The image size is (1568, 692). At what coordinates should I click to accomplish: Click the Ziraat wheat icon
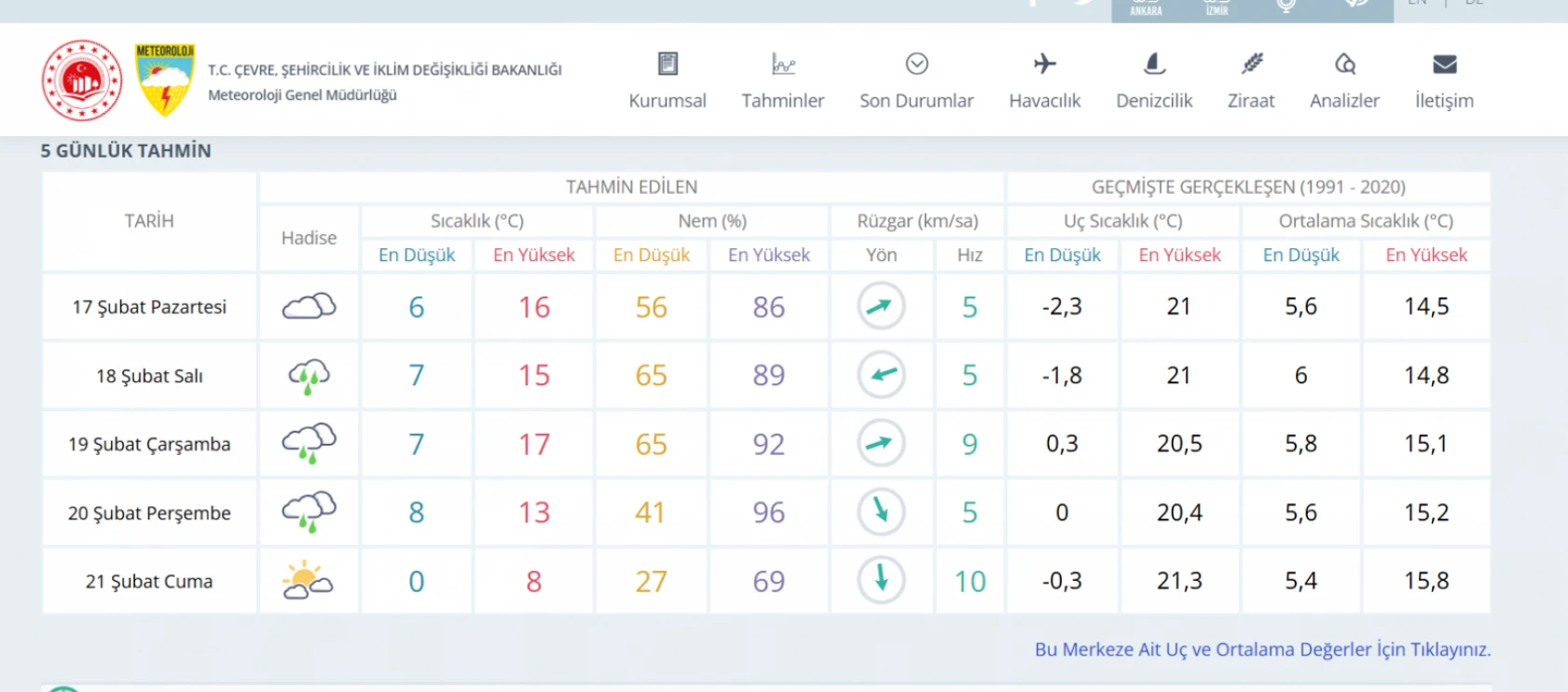[x=1251, y=64]
